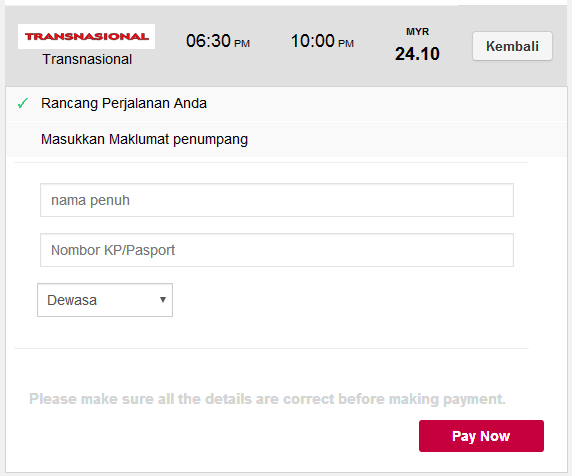Click the PM label beside 06:30
This screenshot has width=573, height=476.
point(242,44)
